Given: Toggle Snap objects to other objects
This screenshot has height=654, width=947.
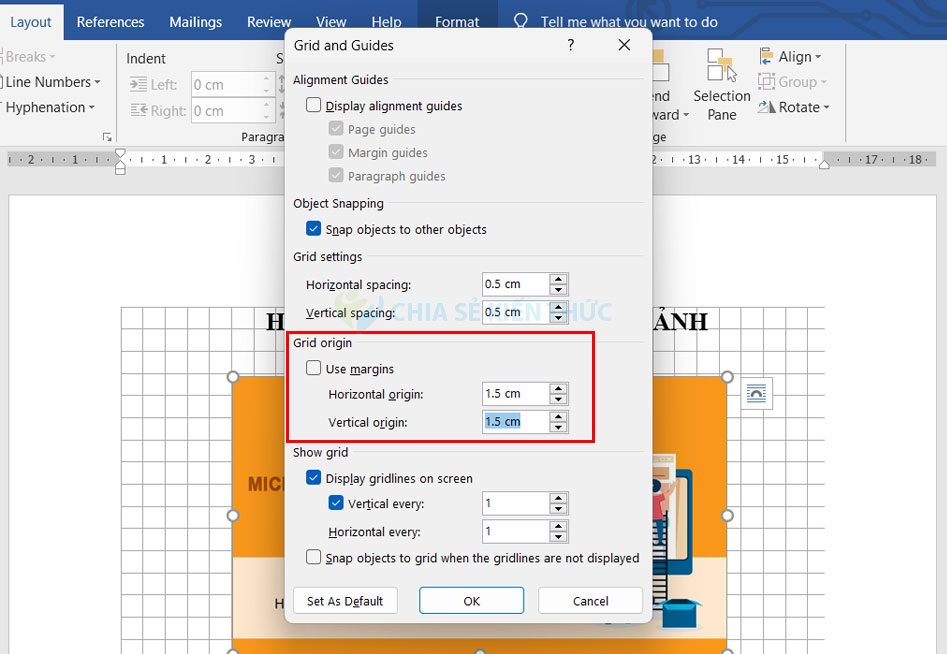Looking at the screenshot, I should pyautogui.click(x=314, y=229).
